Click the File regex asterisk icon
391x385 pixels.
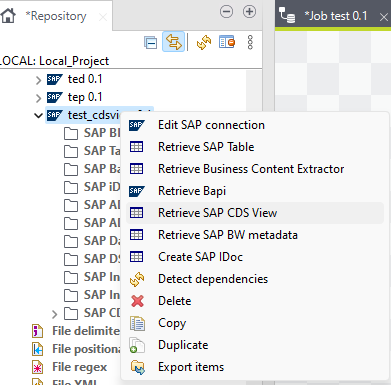37,367
